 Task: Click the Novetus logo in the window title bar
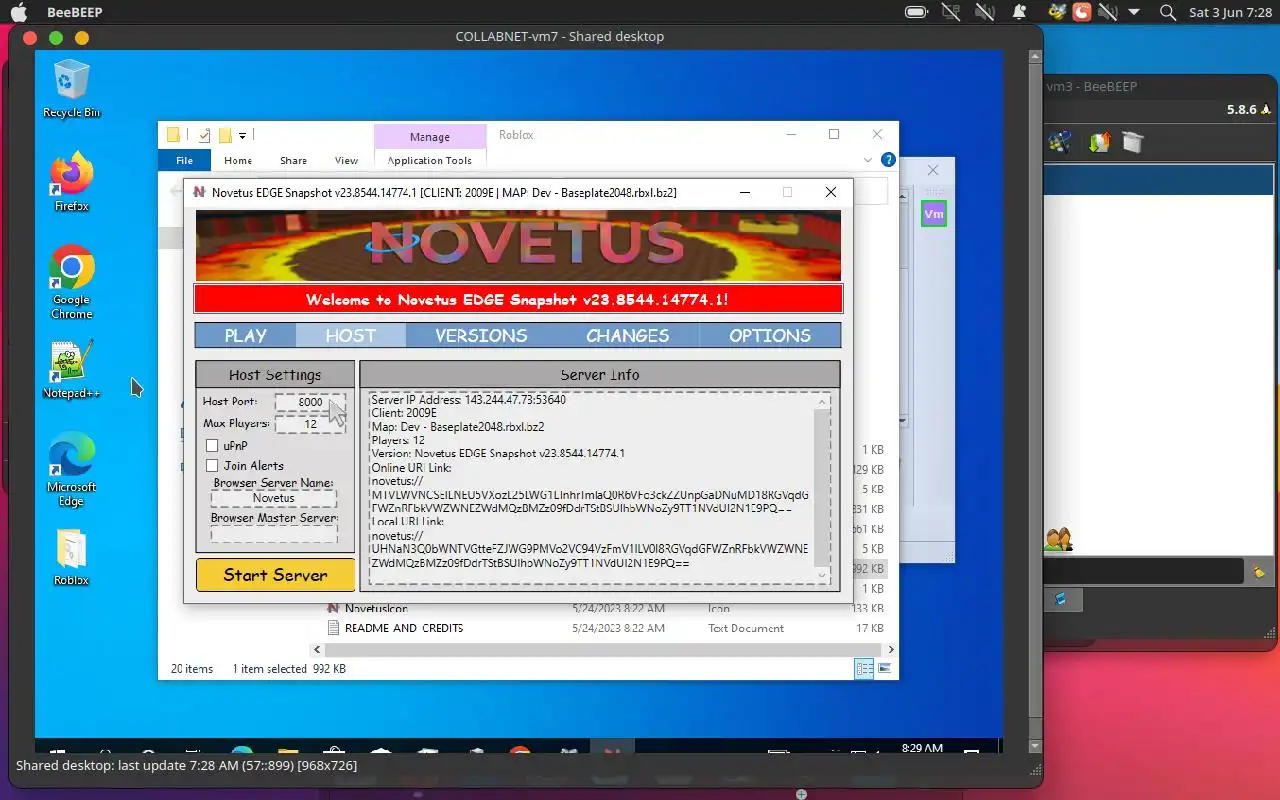coord(199,192)
